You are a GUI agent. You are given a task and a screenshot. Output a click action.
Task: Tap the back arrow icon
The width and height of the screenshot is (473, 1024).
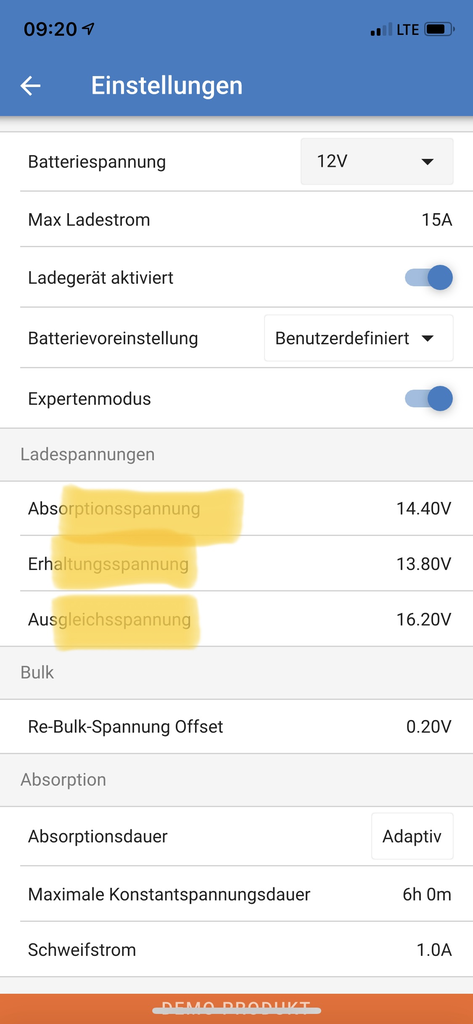coord(31,86)
